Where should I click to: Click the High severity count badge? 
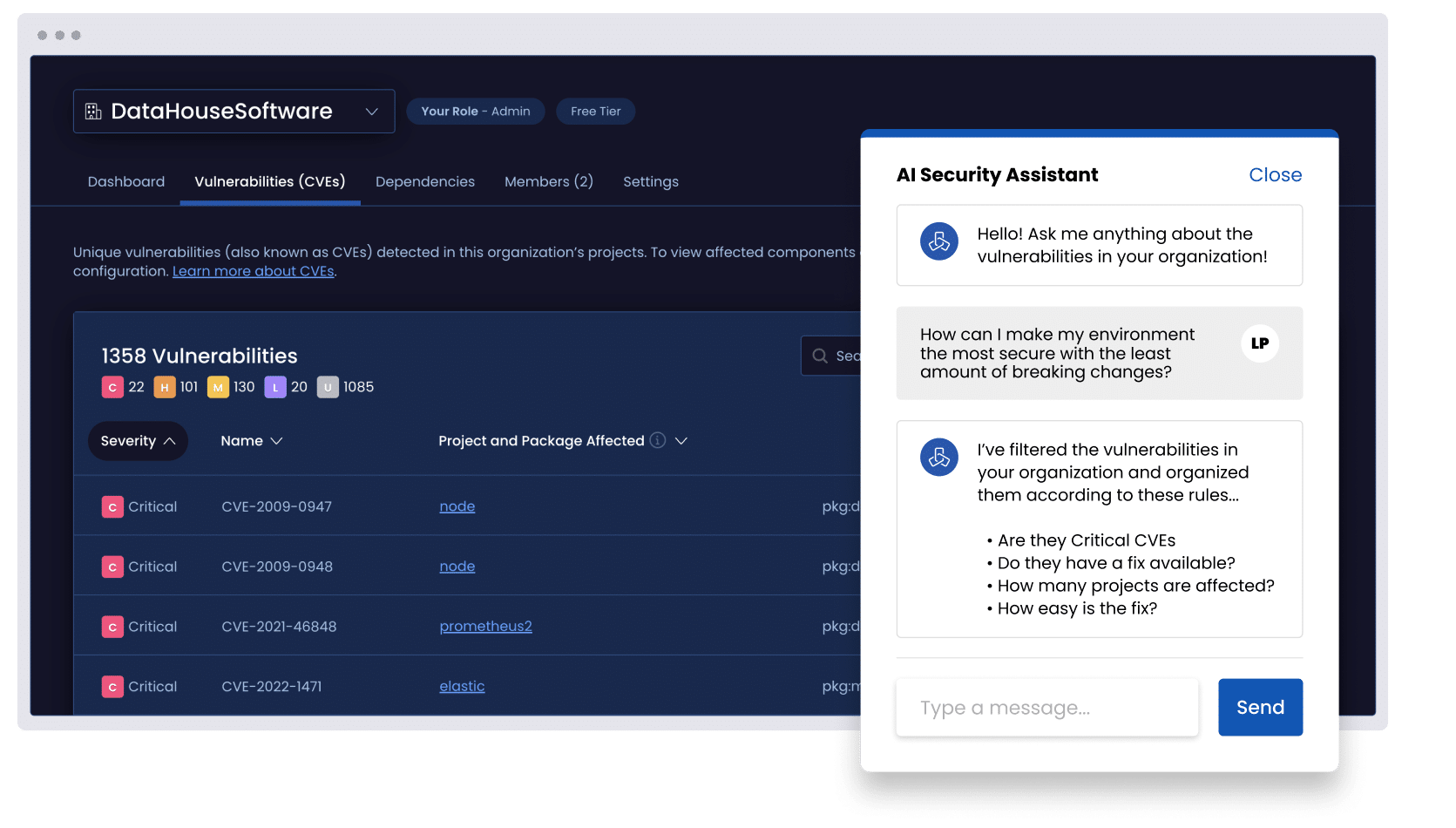(x=164, y=387)
